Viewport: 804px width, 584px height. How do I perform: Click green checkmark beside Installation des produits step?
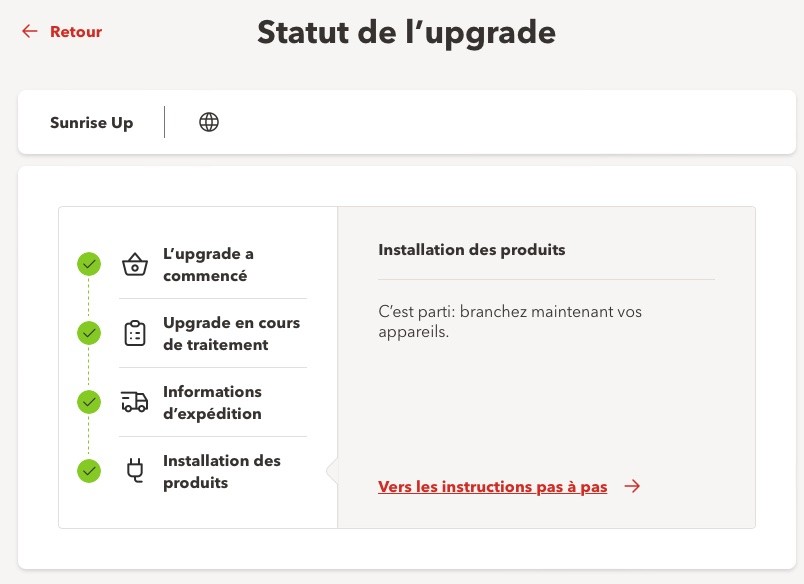pyautogui.click(x=89, y=470)
